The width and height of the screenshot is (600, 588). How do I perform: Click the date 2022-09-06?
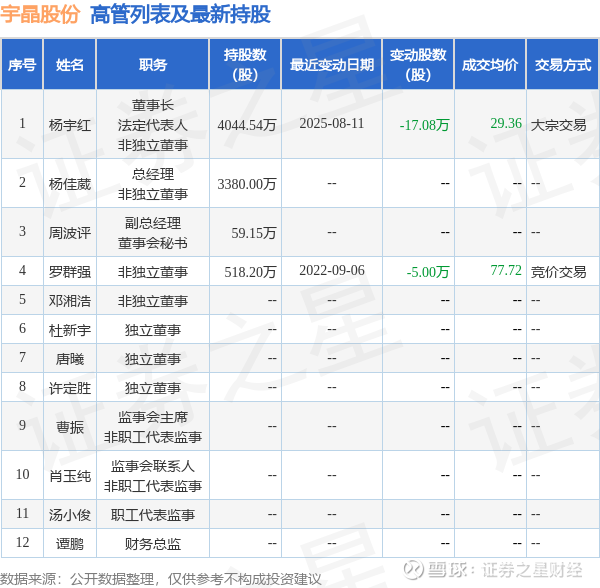[x=332, y=270]
